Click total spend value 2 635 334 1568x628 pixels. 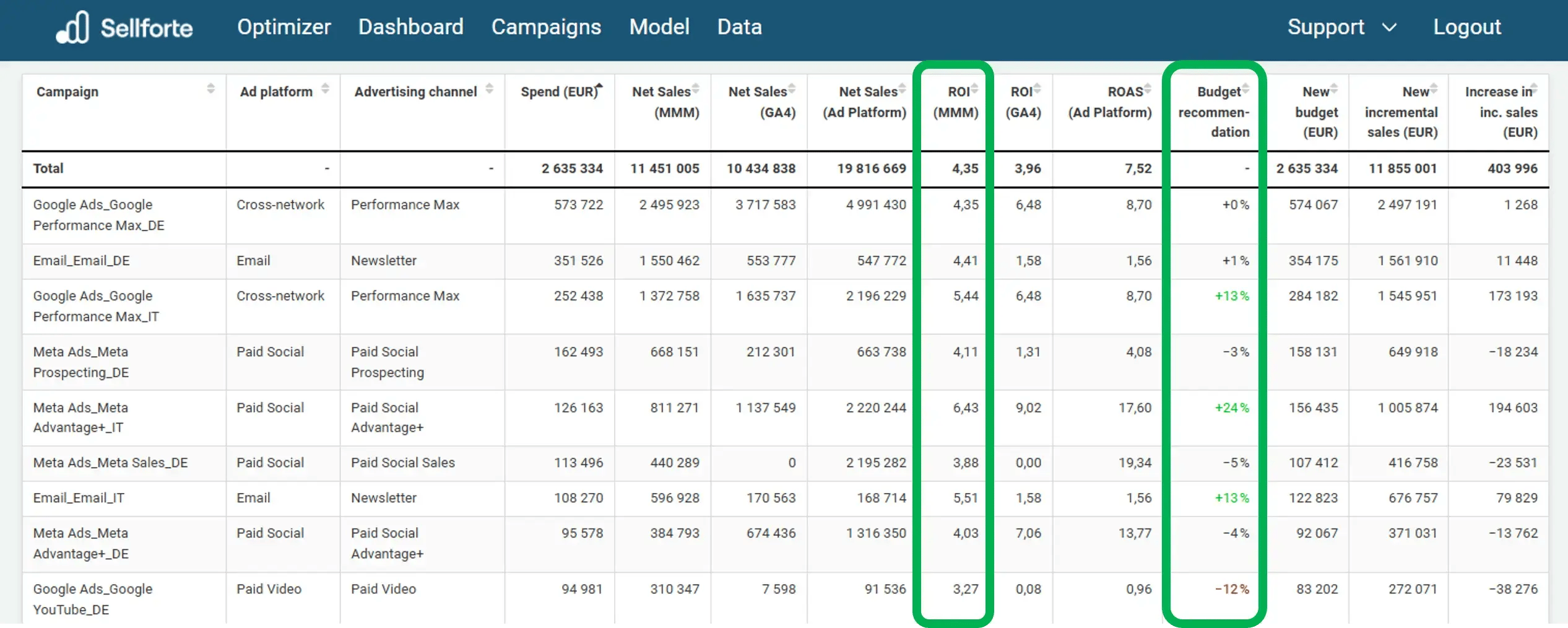click(572, 168)
